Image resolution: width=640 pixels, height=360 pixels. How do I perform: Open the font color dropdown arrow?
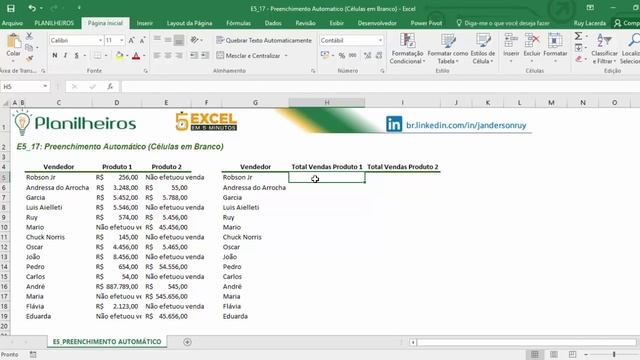(144, 56)
